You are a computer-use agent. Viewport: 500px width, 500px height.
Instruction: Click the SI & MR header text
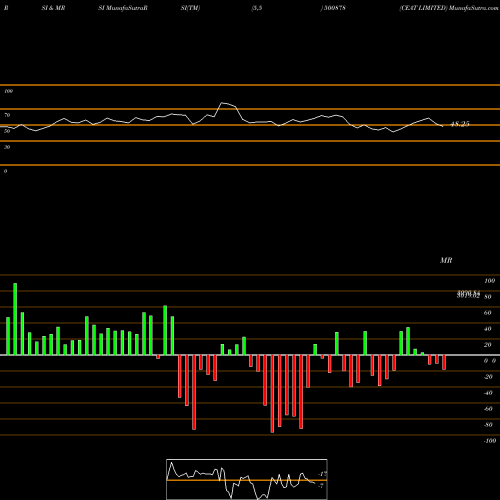[x=53, y=8]
